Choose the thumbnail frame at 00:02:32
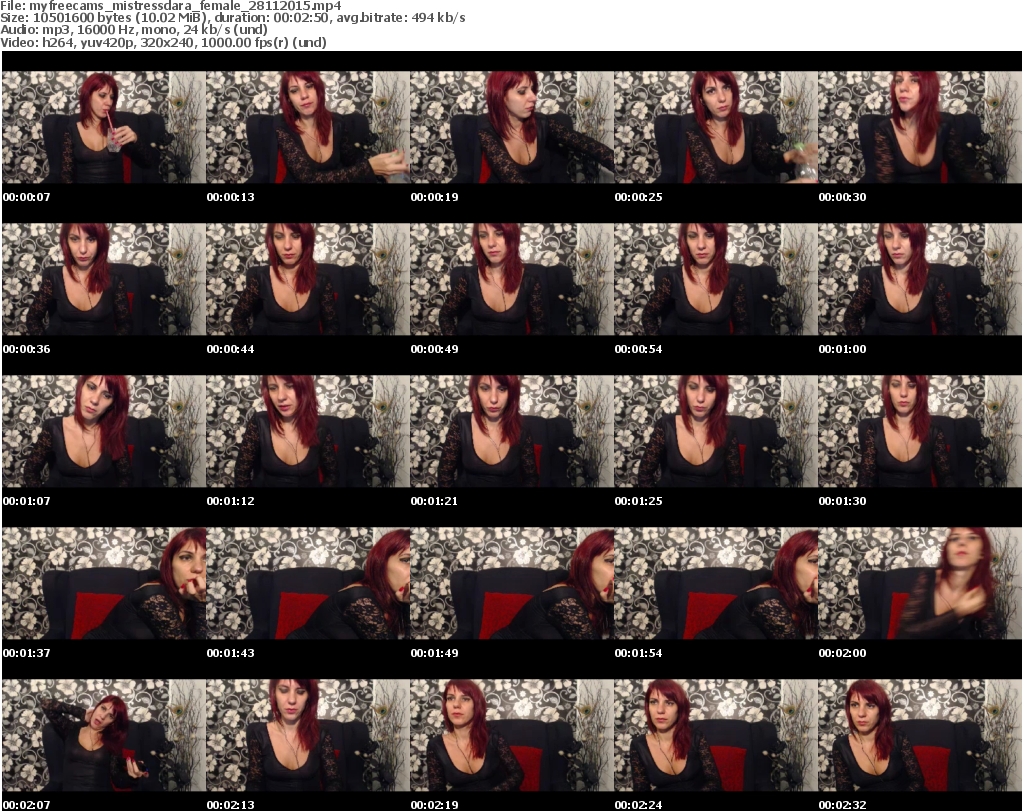Image resolution: width=1024 pixels, height=811 pixels. click(920, 736)
